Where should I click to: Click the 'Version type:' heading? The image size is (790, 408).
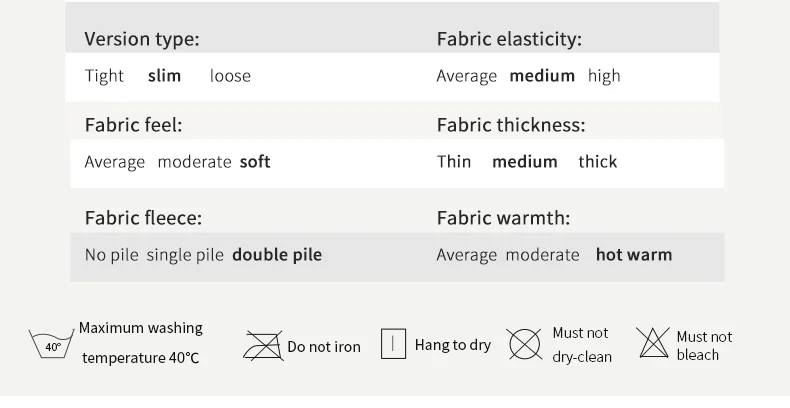click(x=142, y=40)
